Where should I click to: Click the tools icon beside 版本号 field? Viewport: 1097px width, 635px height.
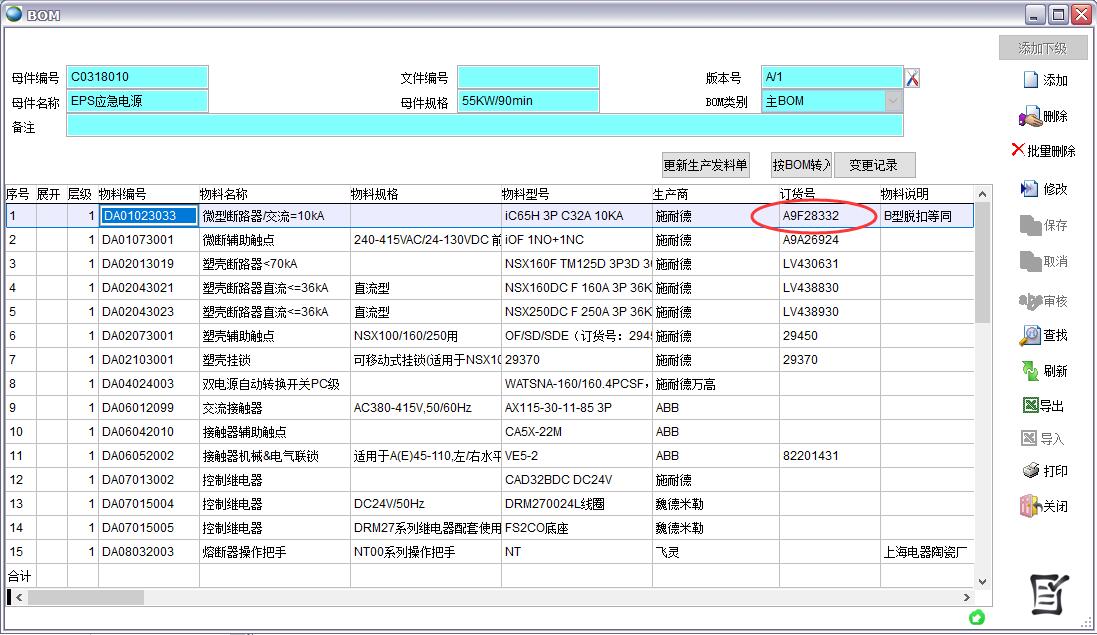[912, 78]
